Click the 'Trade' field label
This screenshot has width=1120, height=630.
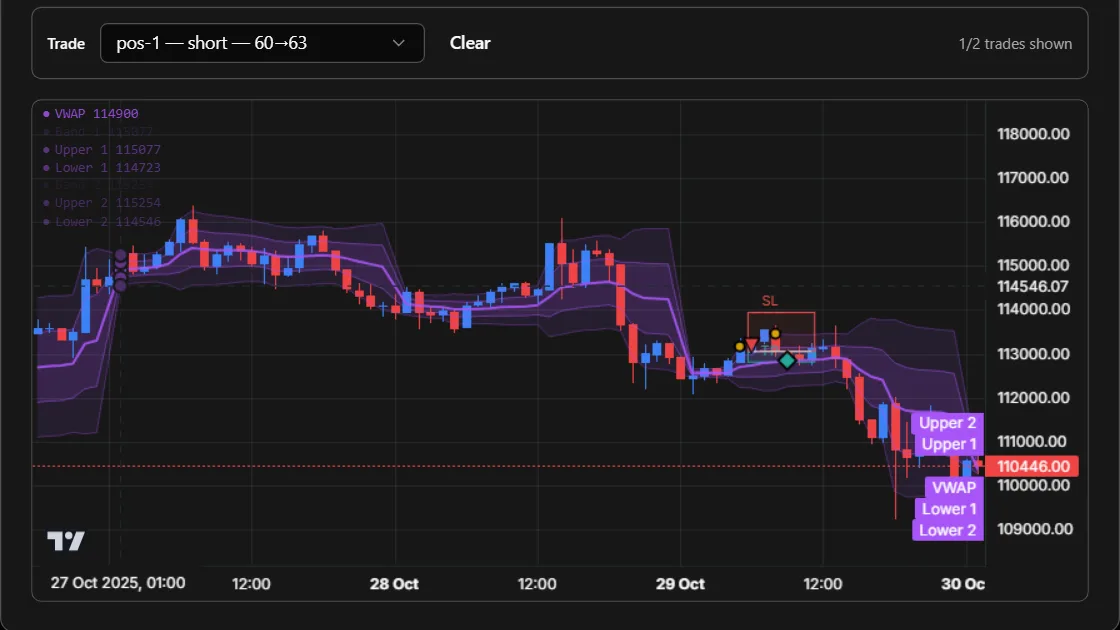[66, 44]
